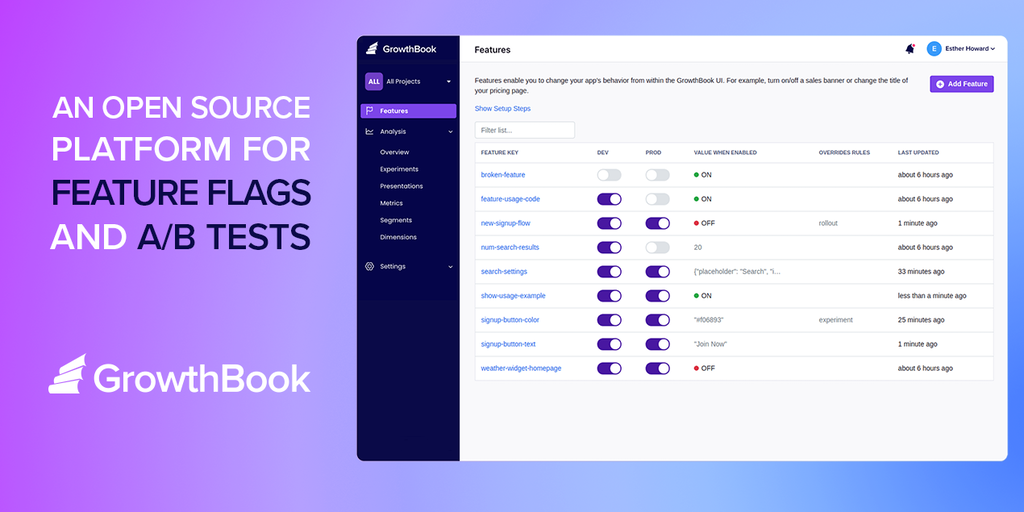Toggle Dev switch for signup-button-color
Viewport: 1024px width, 512px height.
point(609,320)
